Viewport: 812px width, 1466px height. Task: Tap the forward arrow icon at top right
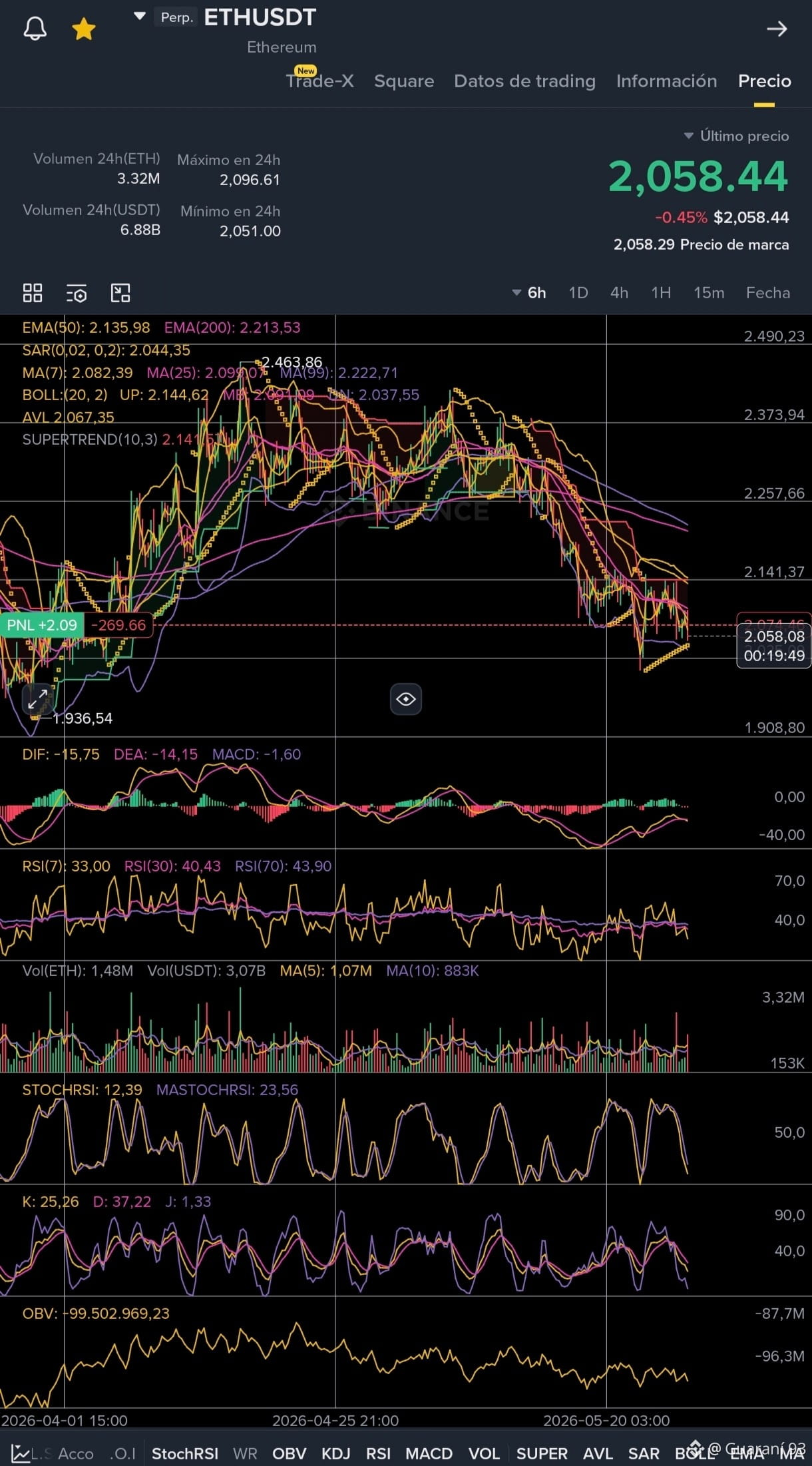[x=777, y=29]
